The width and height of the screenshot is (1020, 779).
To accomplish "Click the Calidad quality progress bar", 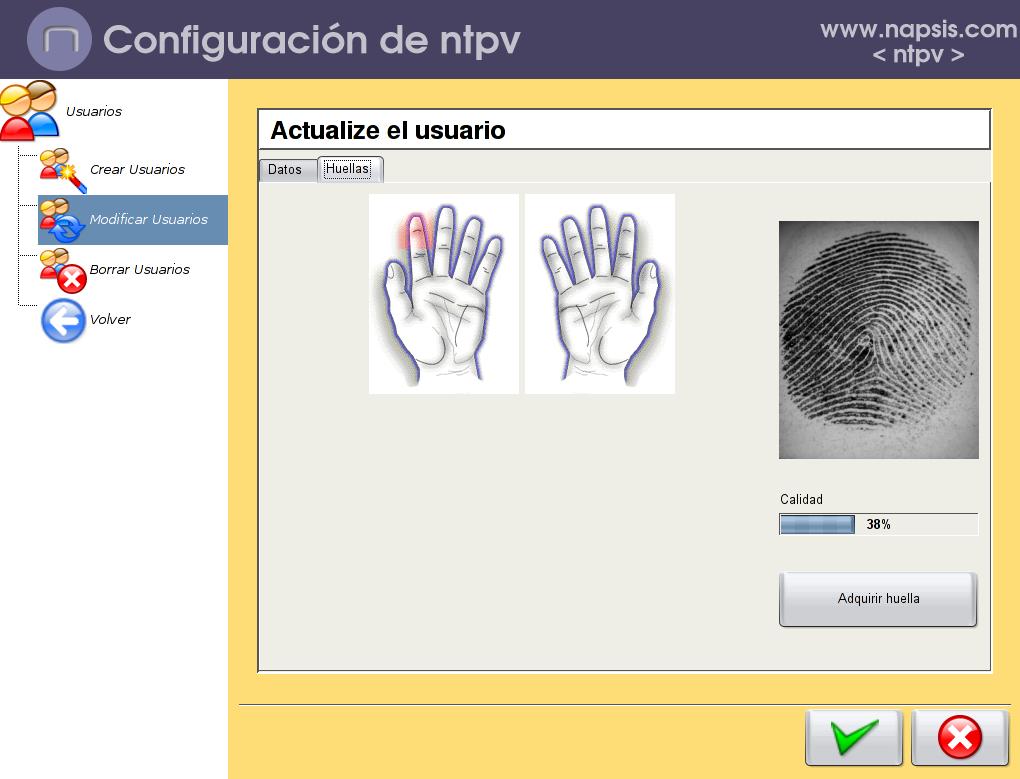I will click(x=877, y=524).
